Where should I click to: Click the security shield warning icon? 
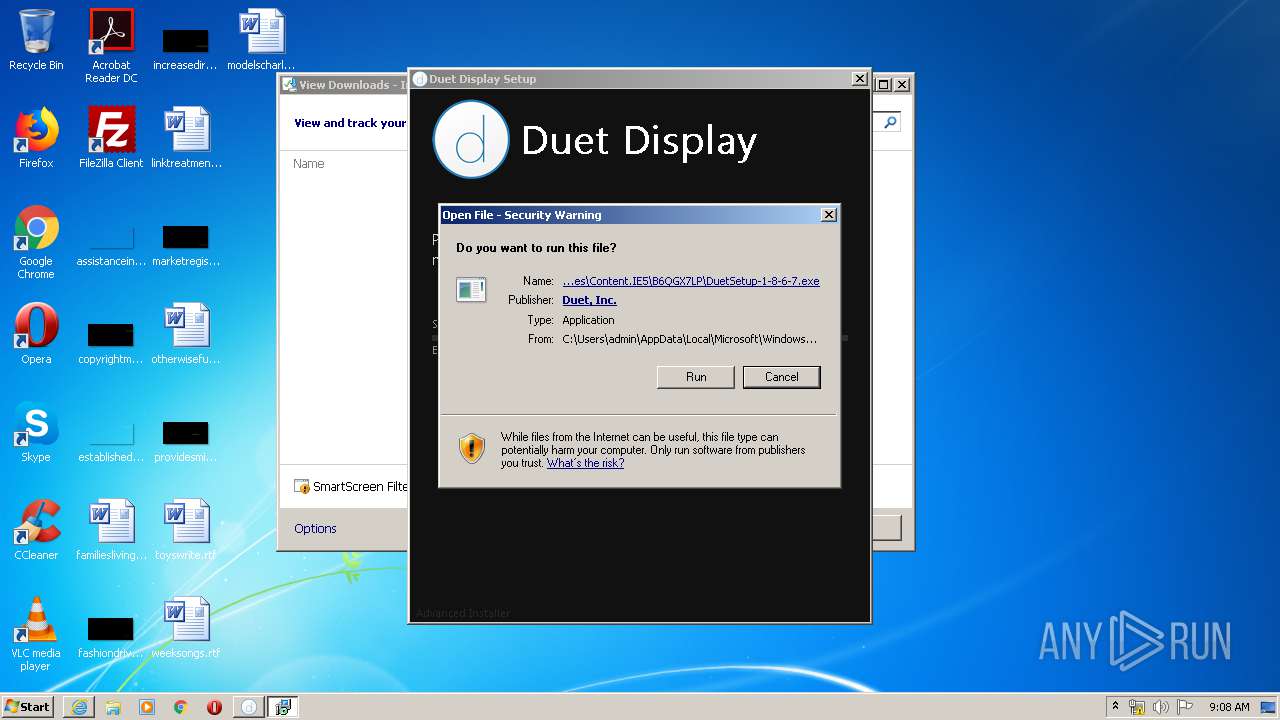[x=472, y=448]
